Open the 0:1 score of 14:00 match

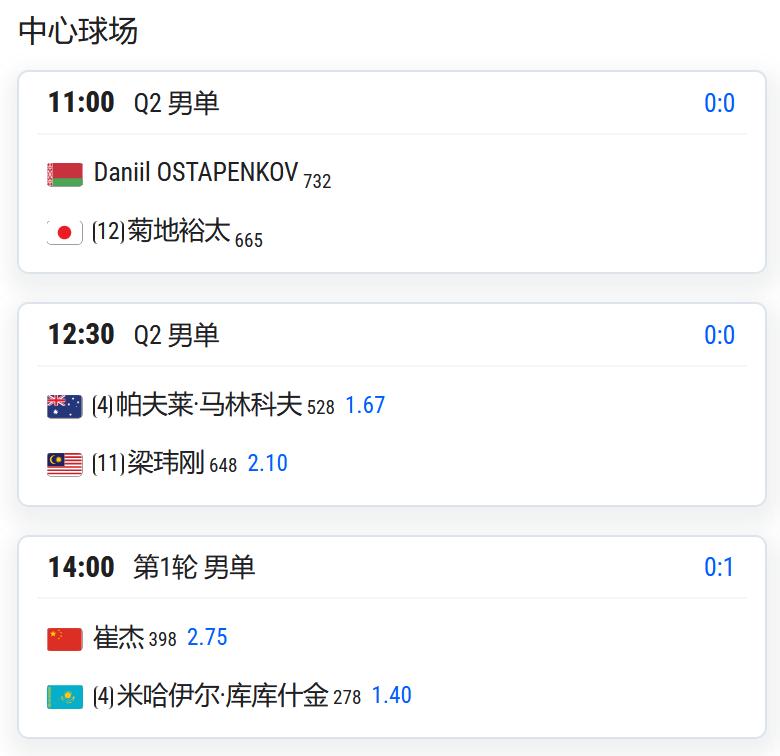(x=719, y=567)
